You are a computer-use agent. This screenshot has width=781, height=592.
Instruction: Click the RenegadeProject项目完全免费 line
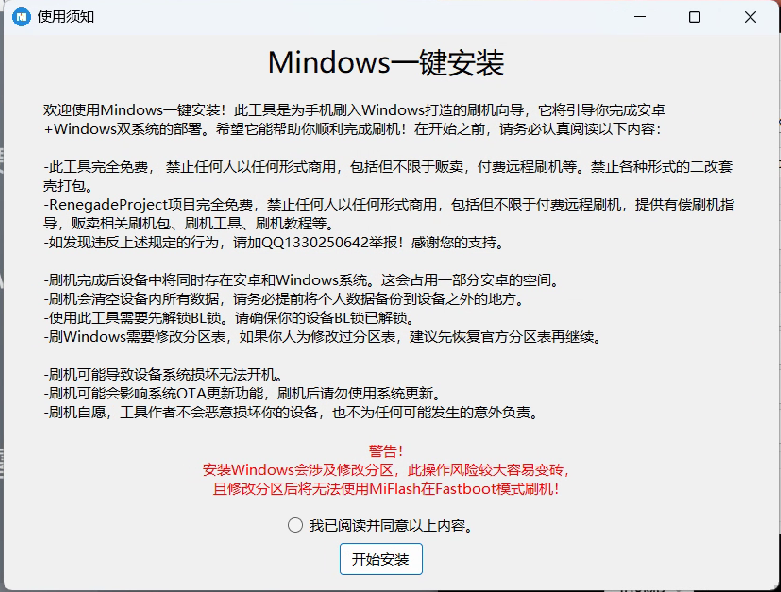390,204
